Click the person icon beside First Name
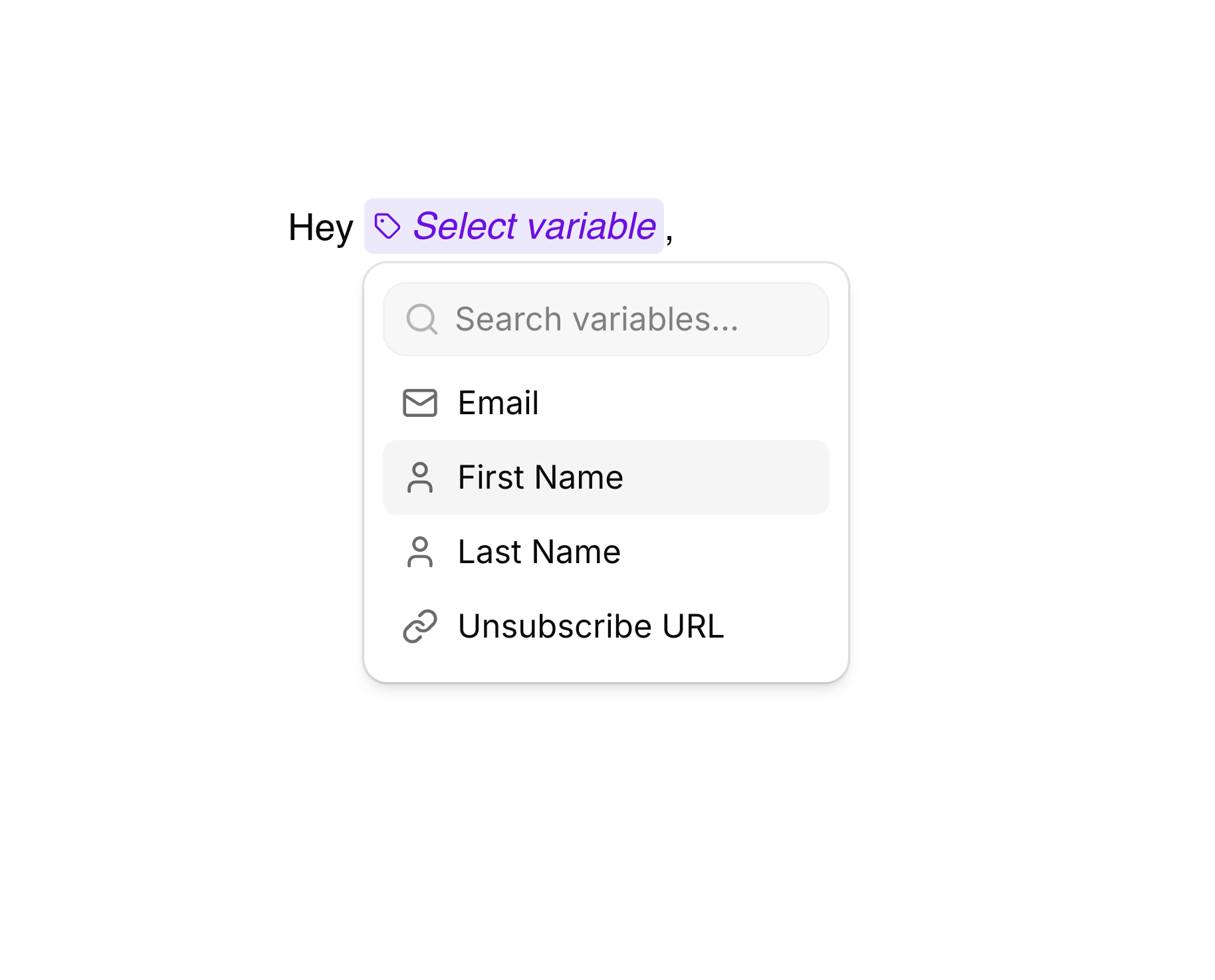1215x980 pixels. 420,477
